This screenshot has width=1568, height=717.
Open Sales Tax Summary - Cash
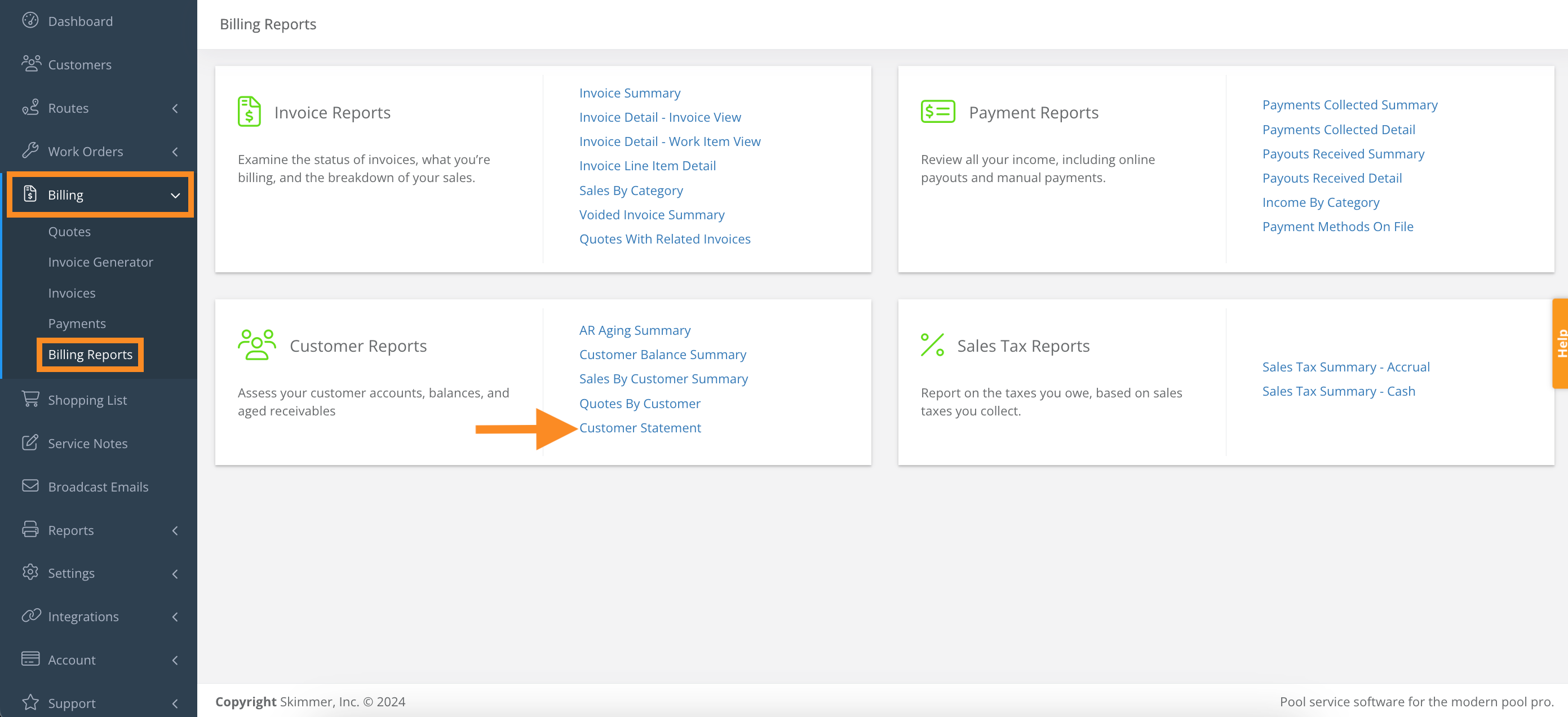[1338, 391]
